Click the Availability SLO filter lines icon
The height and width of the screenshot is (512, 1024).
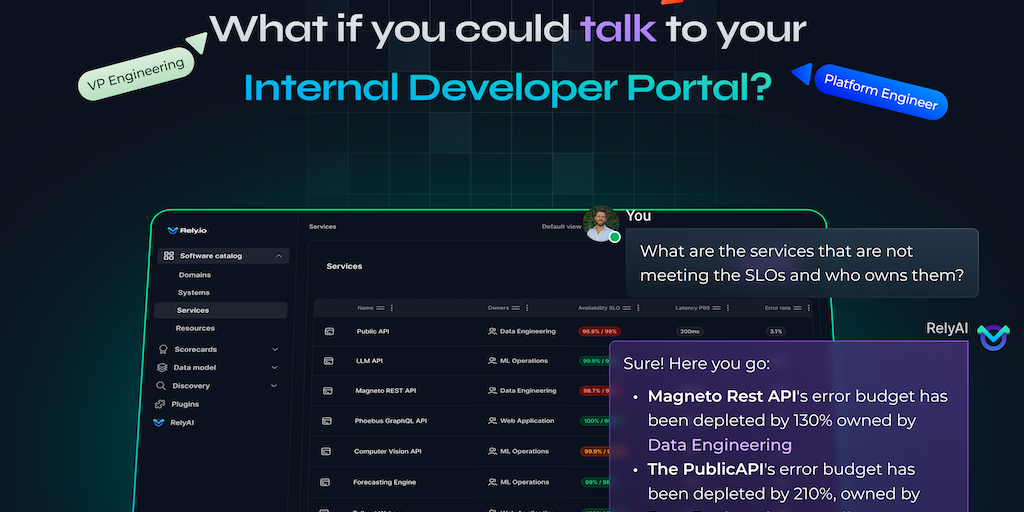[627, 308]
